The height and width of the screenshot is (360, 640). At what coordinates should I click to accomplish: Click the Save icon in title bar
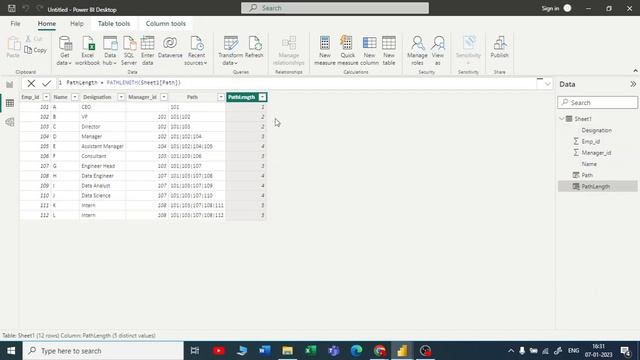11,8
